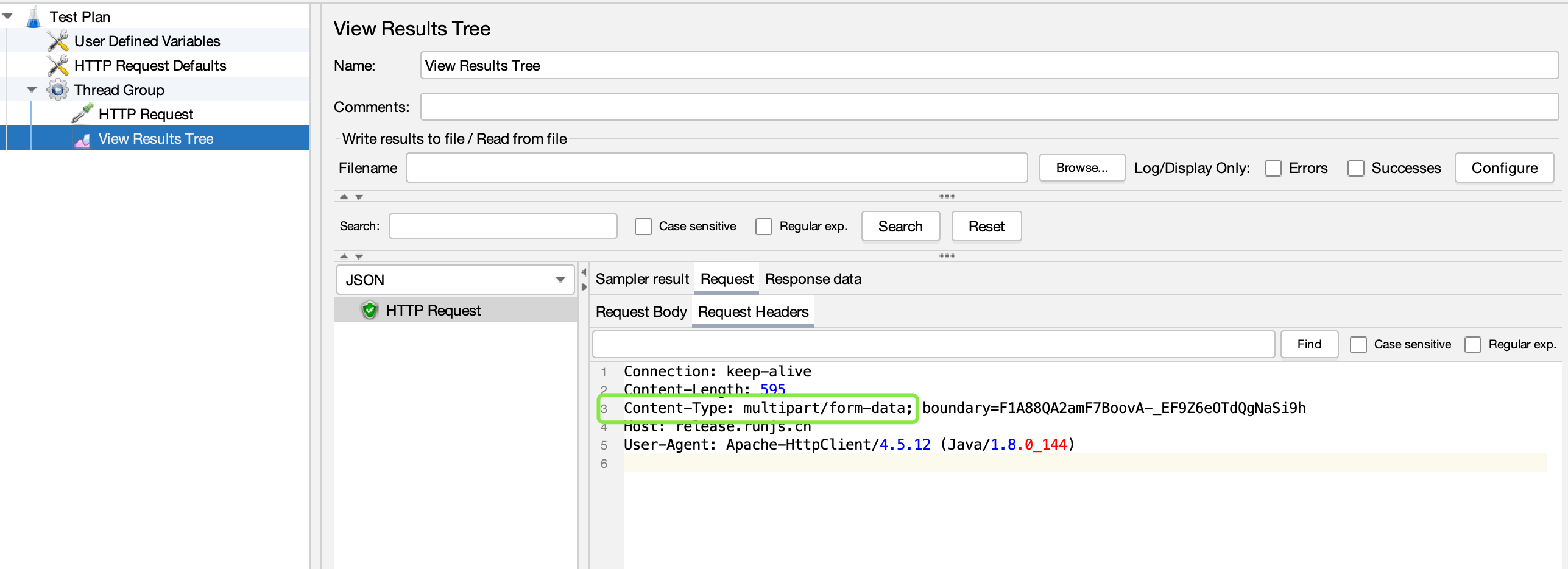The image size is (1568, 569).
Task: Click the Search button
Action: 900,227
